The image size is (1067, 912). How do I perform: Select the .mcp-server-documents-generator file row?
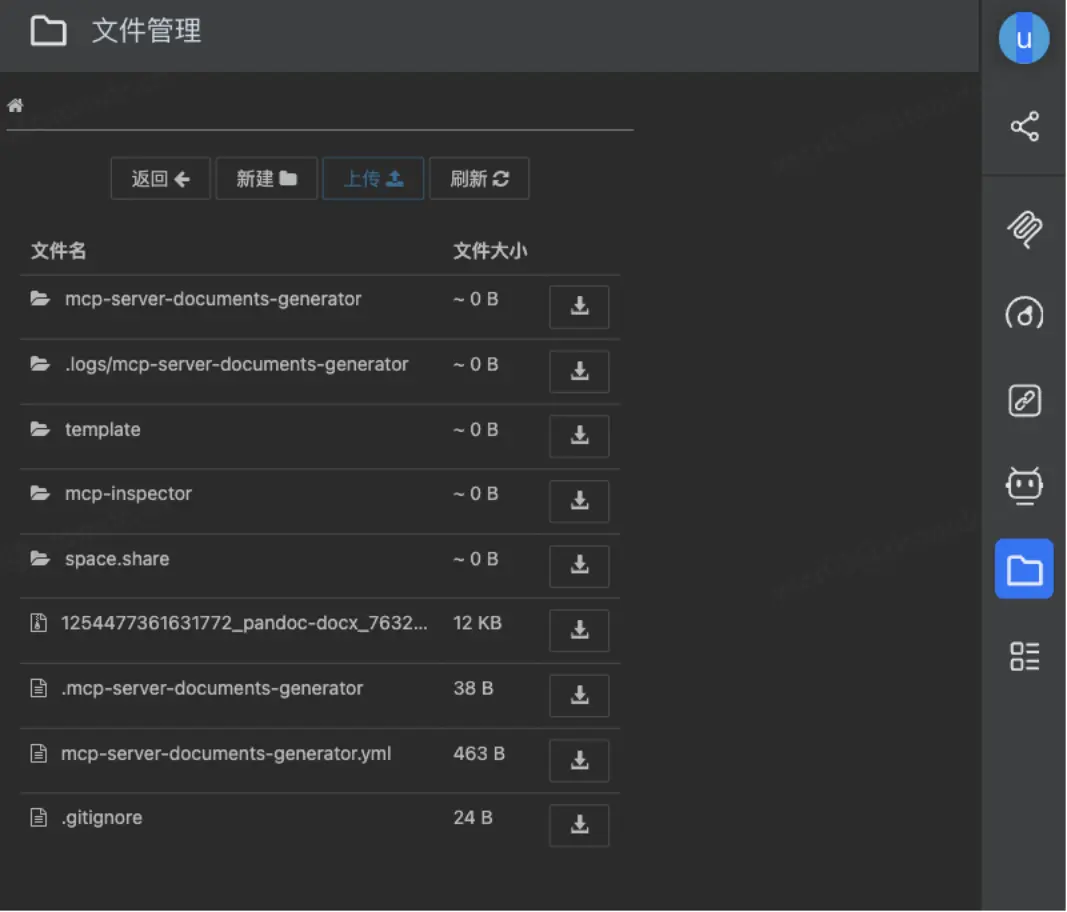(320, 696)
